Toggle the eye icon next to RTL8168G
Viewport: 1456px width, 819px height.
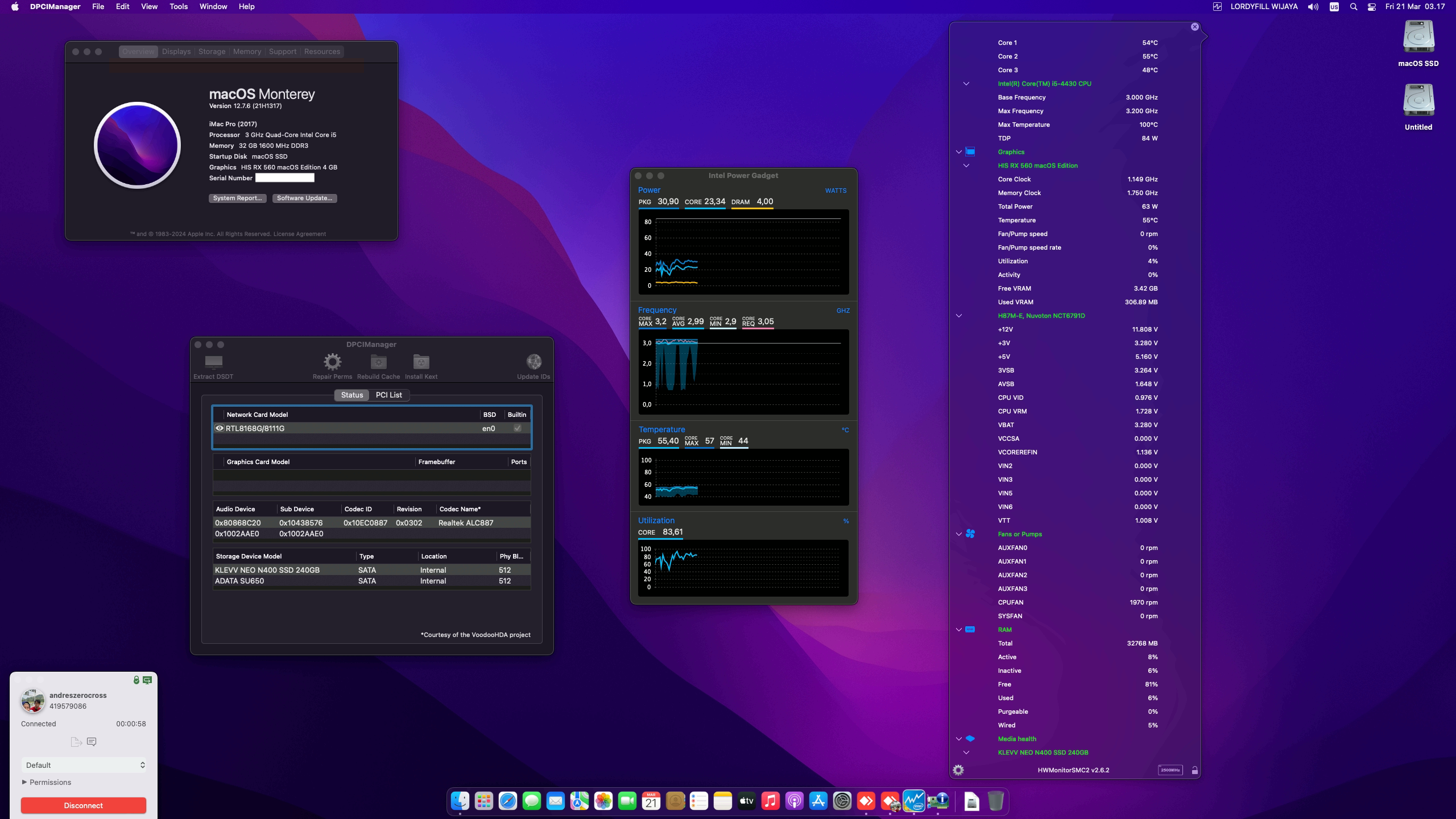point(220,428)
